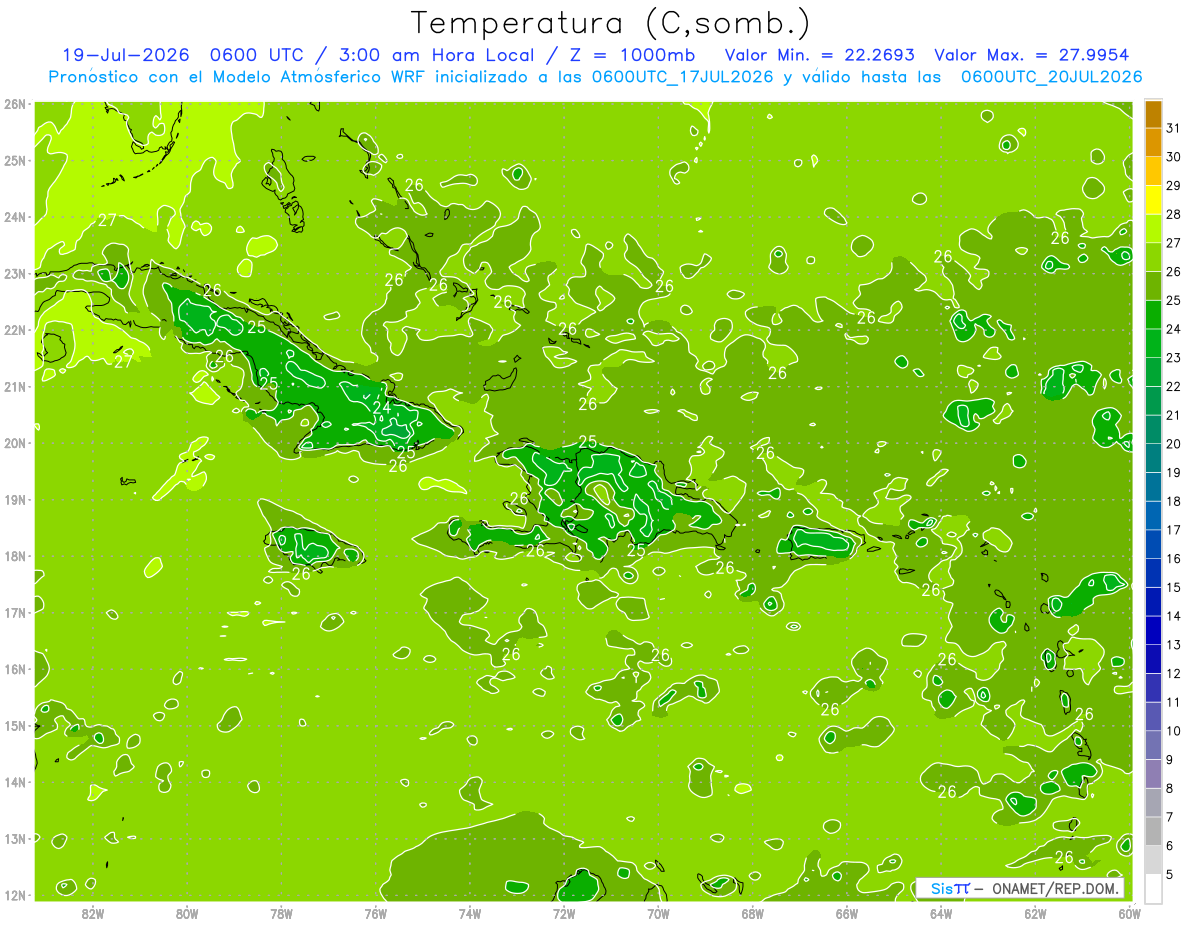Click the 24N latitude axis label

pos(14,217)
